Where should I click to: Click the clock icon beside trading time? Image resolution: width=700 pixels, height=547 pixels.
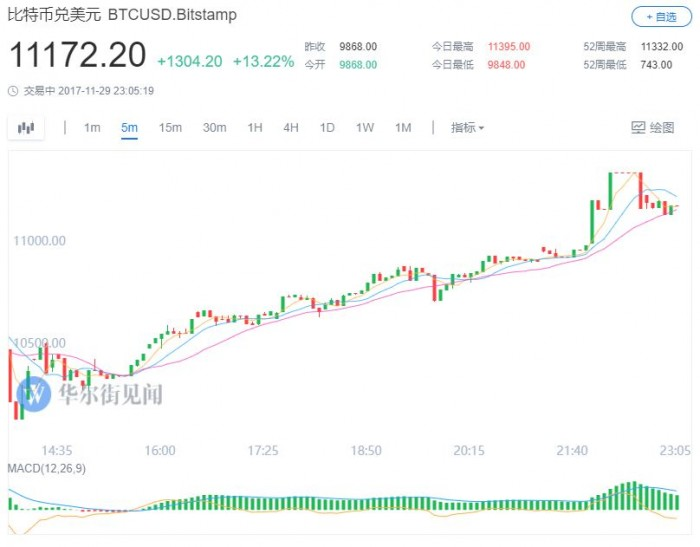(x=12, y=90)
